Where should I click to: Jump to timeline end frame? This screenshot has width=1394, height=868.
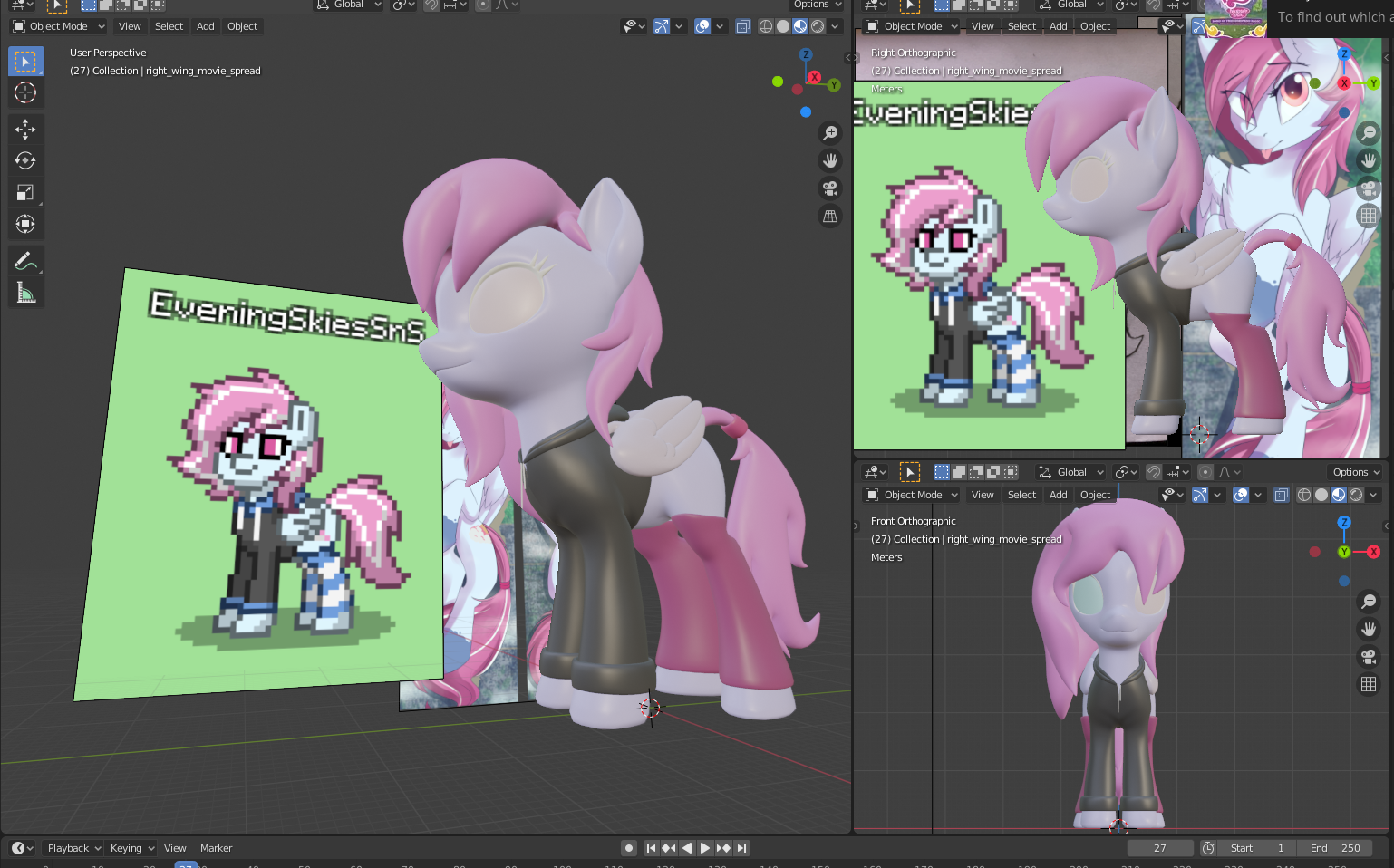pyautogui.click(x=741, y=848)
